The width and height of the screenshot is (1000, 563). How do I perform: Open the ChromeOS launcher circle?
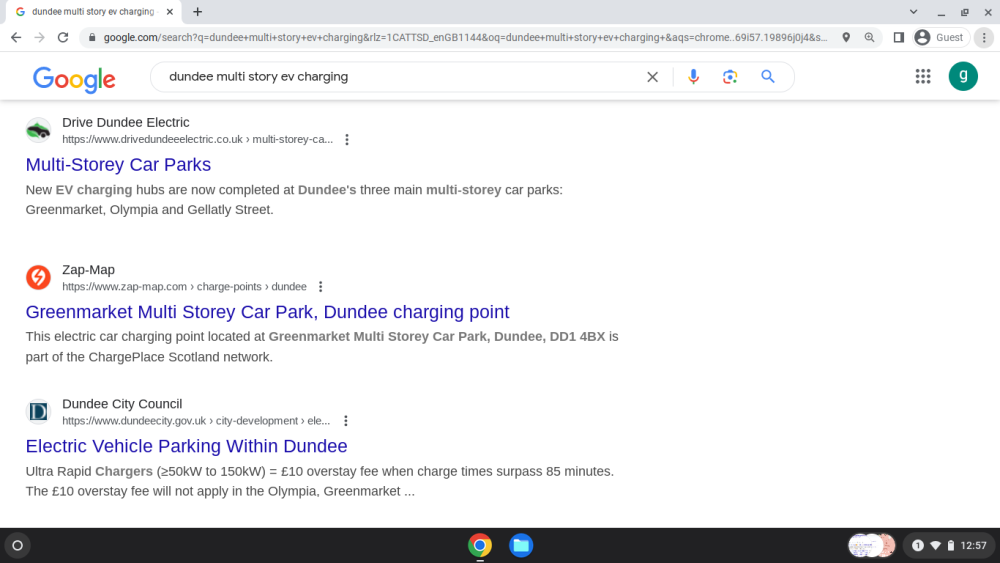click(x=18, y=545)
